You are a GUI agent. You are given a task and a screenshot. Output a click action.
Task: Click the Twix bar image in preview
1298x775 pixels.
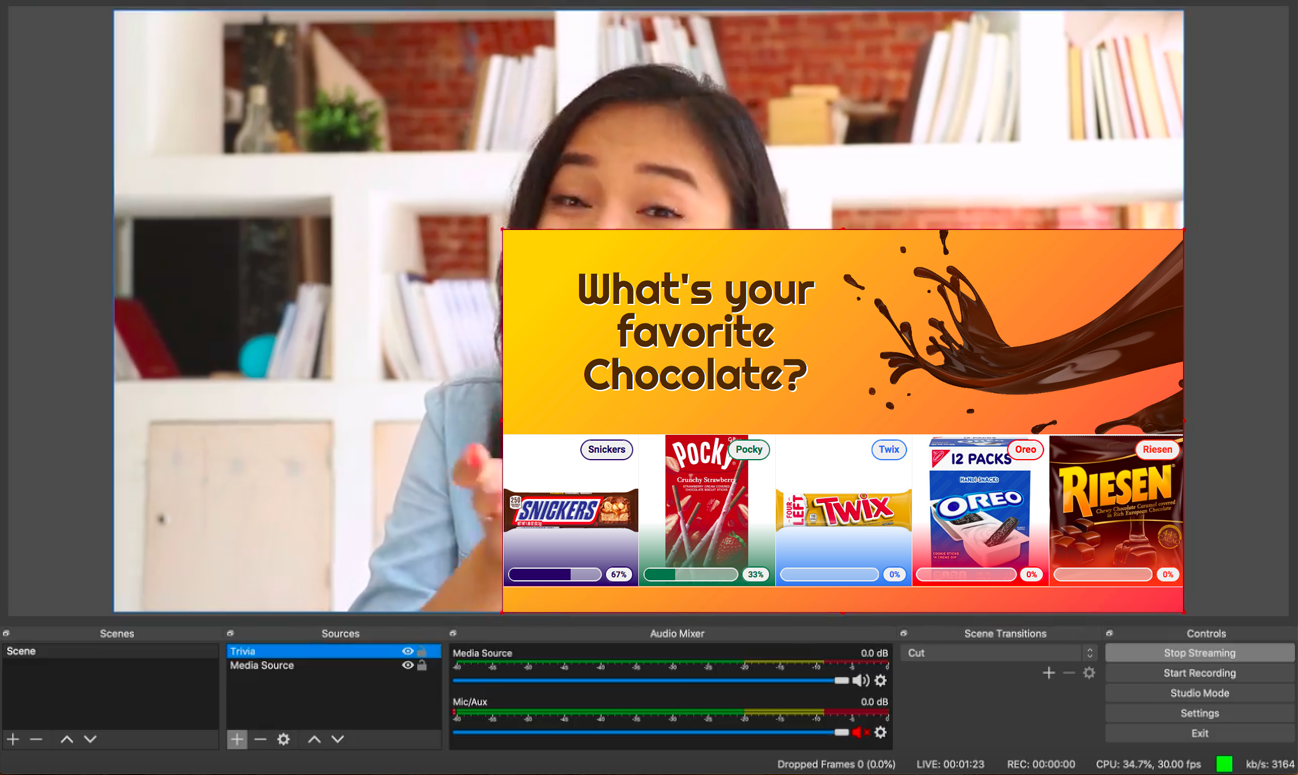pyautogui.click(x=844, y=511)
